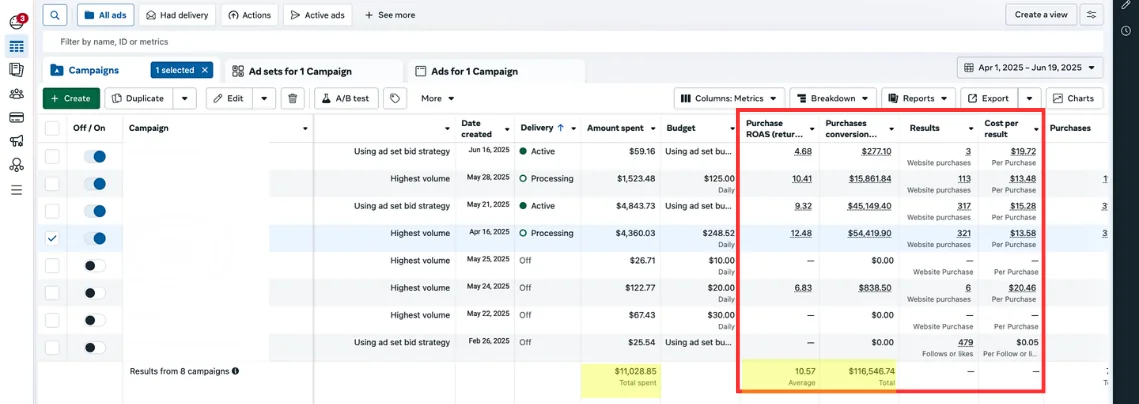Select the Actions view filter
Viewport: 1139px width, 404px height.
[x=249, y=15]
